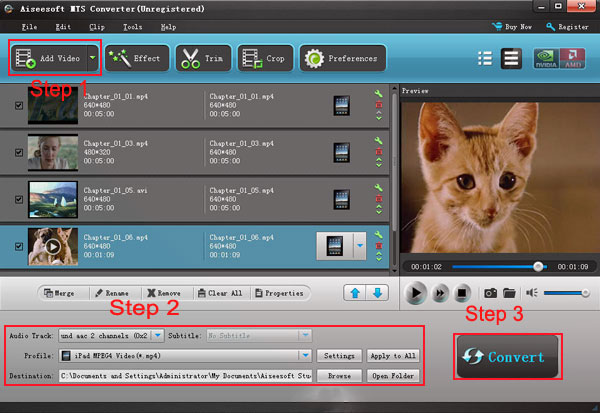
Task: Open the Crop tool
Action: [x=265, y=58]
